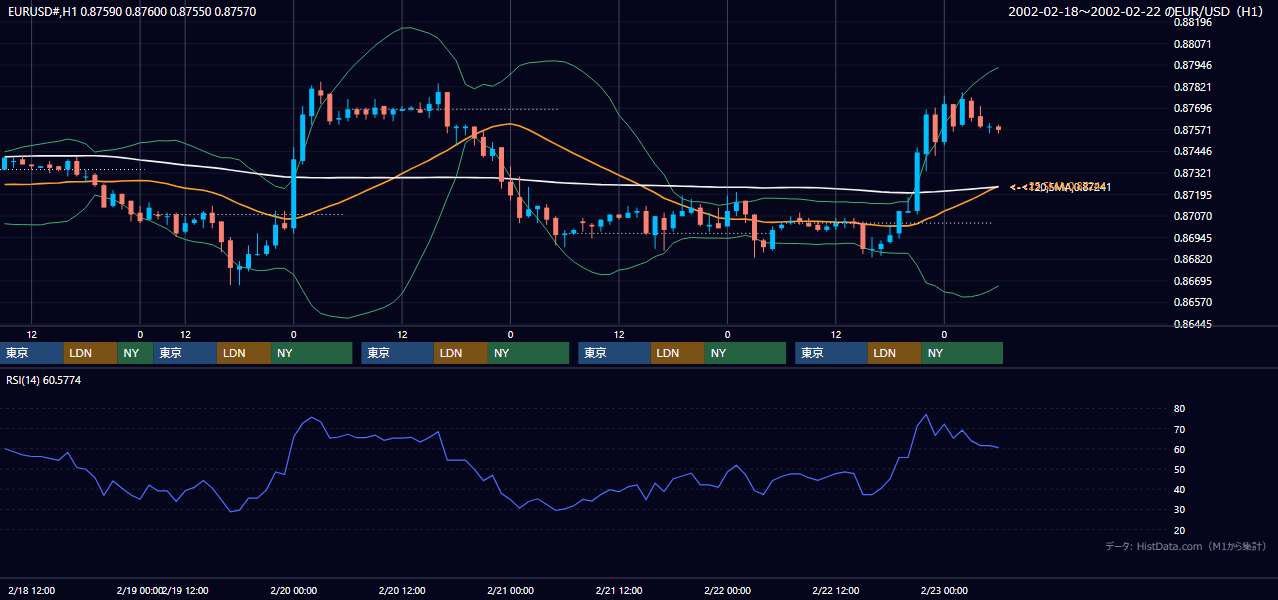
Task: Select the 0.86945 price axis value
Action: pos(1192,238)
